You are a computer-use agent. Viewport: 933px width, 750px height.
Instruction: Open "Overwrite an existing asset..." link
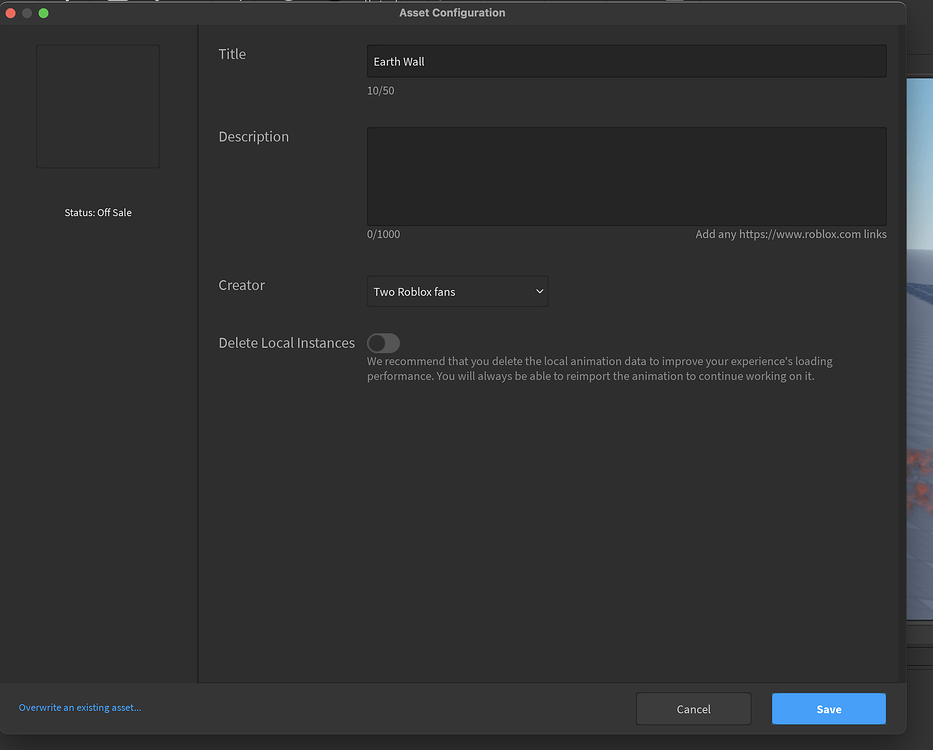(x=79, y=707)
